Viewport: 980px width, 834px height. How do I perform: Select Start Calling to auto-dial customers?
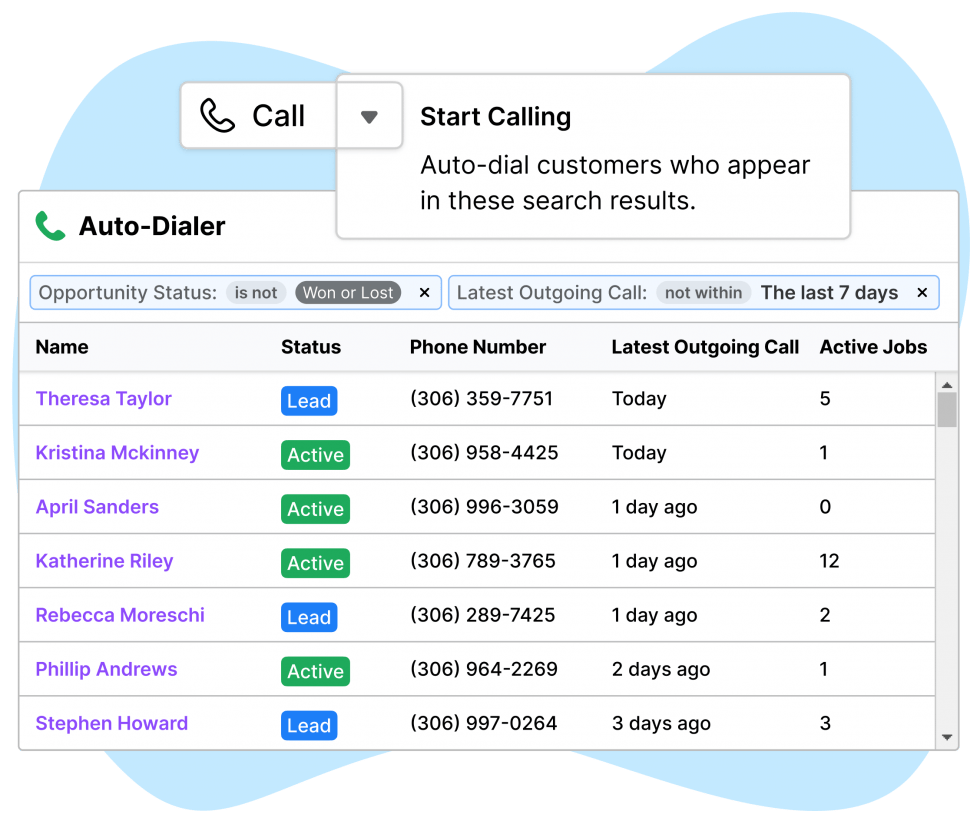pos(495,117)
